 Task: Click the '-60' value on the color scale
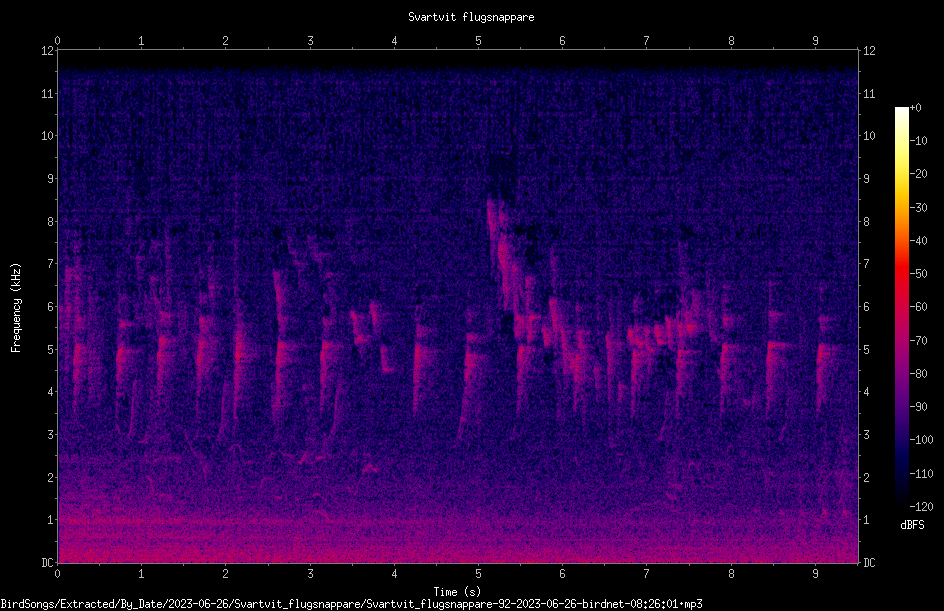[919, 307]
